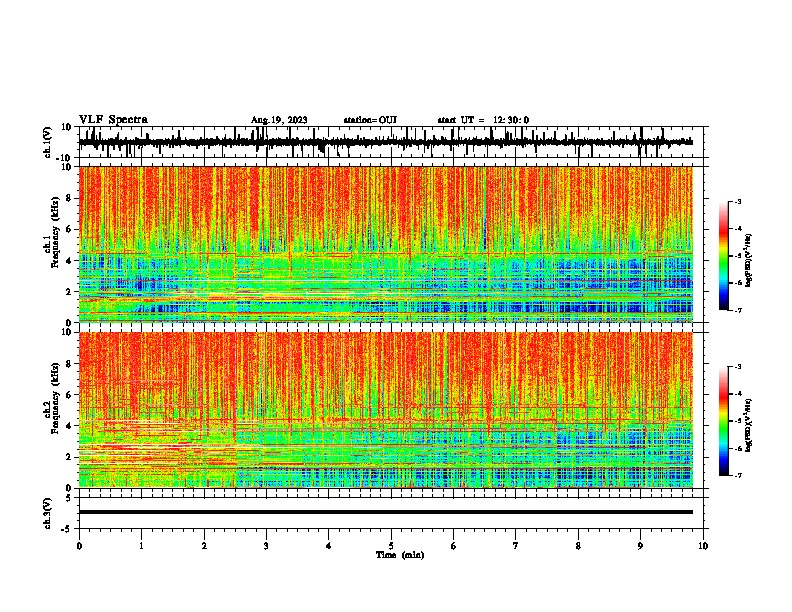The width and height of the screenshot is (792, 612).
Task: Click the time axis tick label "4"
Action: click(329, 546)
